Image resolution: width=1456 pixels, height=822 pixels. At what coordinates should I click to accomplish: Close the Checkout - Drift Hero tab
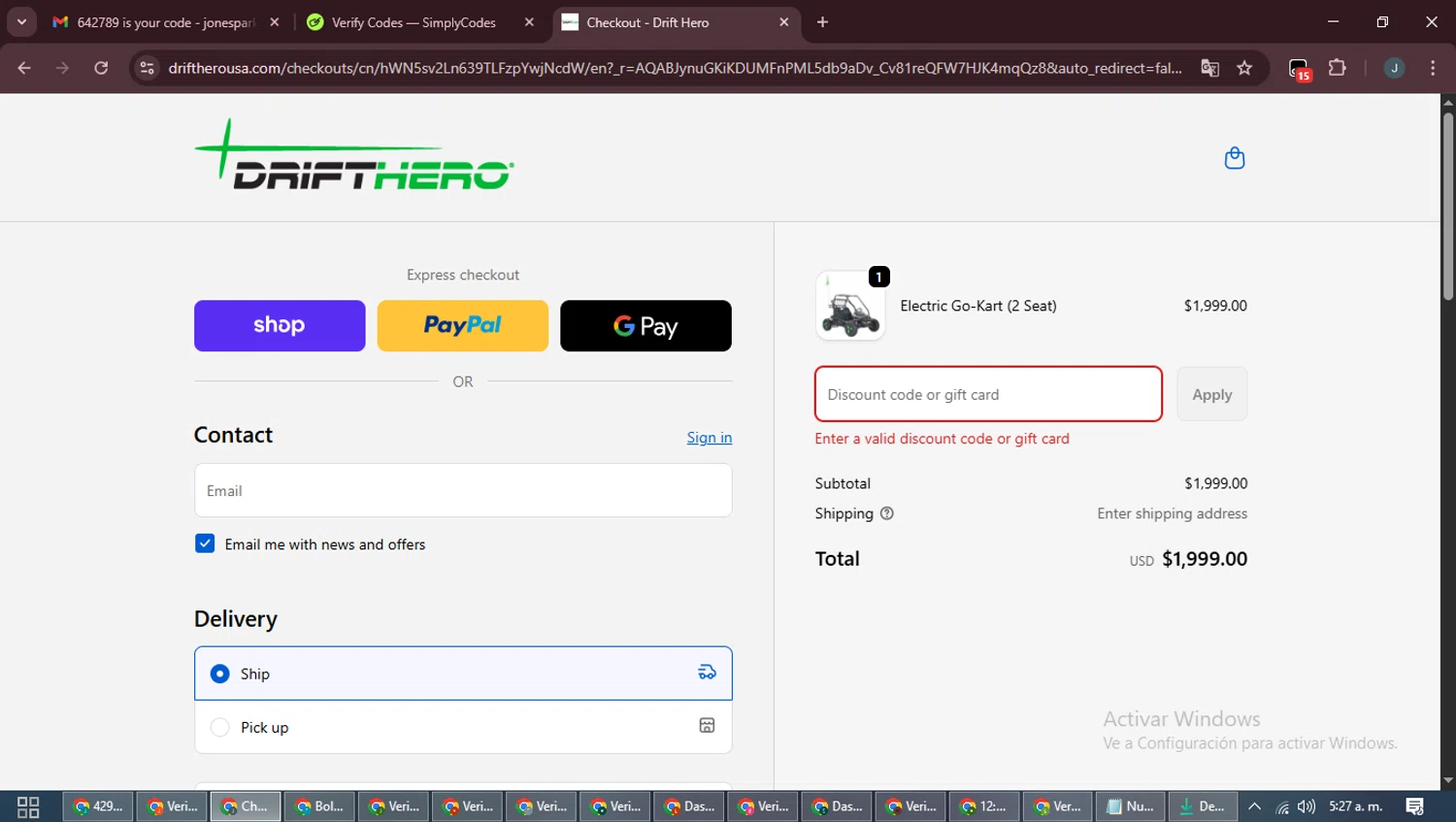[x=784, y=22]
